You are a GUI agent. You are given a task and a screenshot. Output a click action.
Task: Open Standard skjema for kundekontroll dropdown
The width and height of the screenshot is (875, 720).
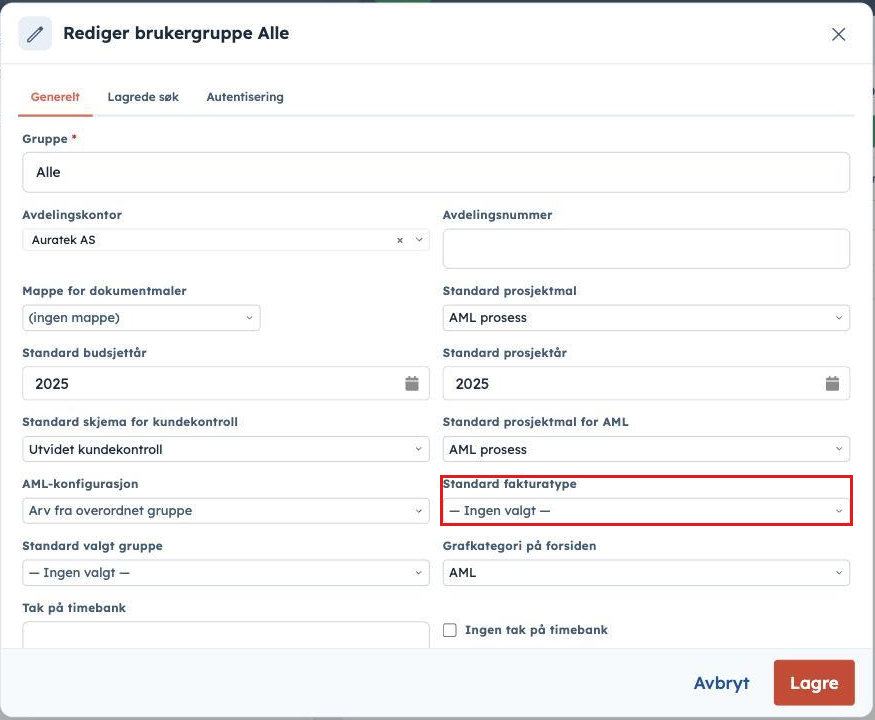click(226, 449)
